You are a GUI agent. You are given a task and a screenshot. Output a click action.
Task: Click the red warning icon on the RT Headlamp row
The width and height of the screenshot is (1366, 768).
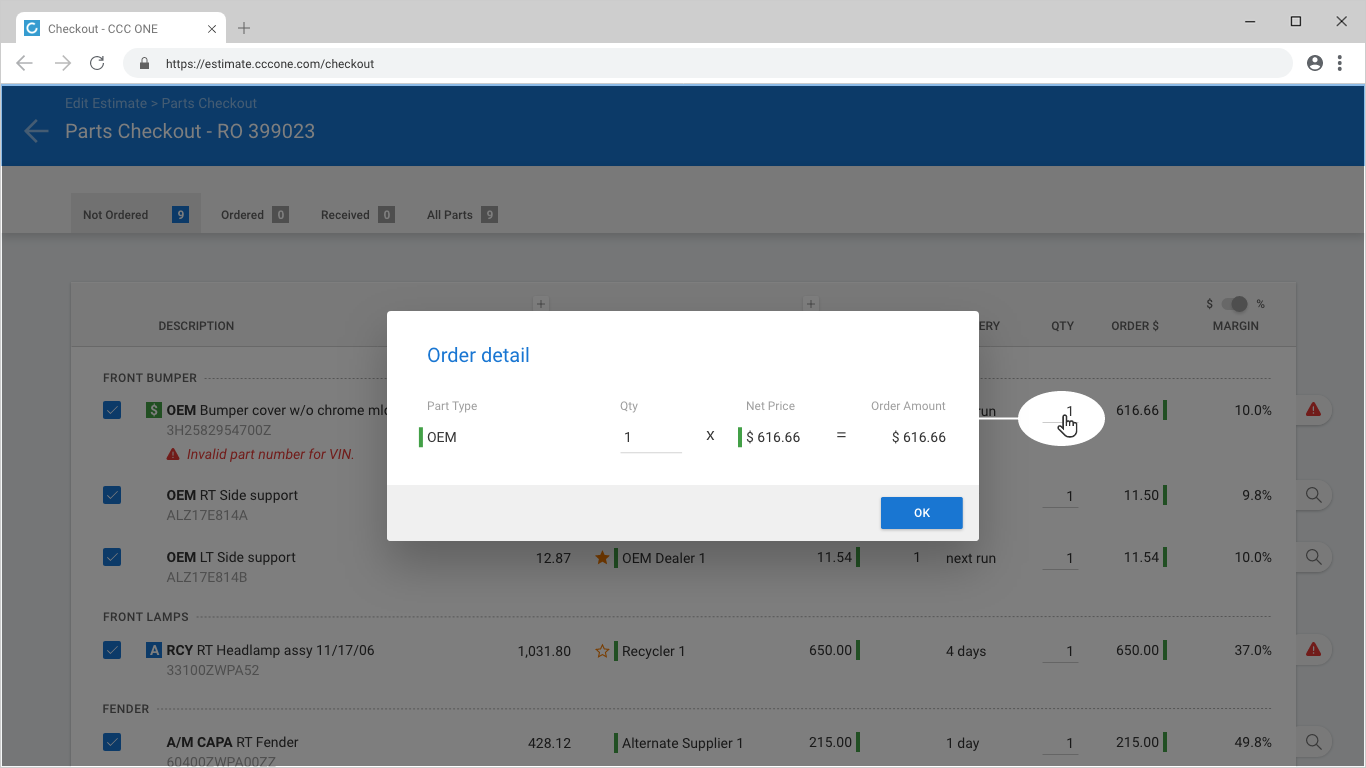pyautogui.click(x=1314, y=650)
